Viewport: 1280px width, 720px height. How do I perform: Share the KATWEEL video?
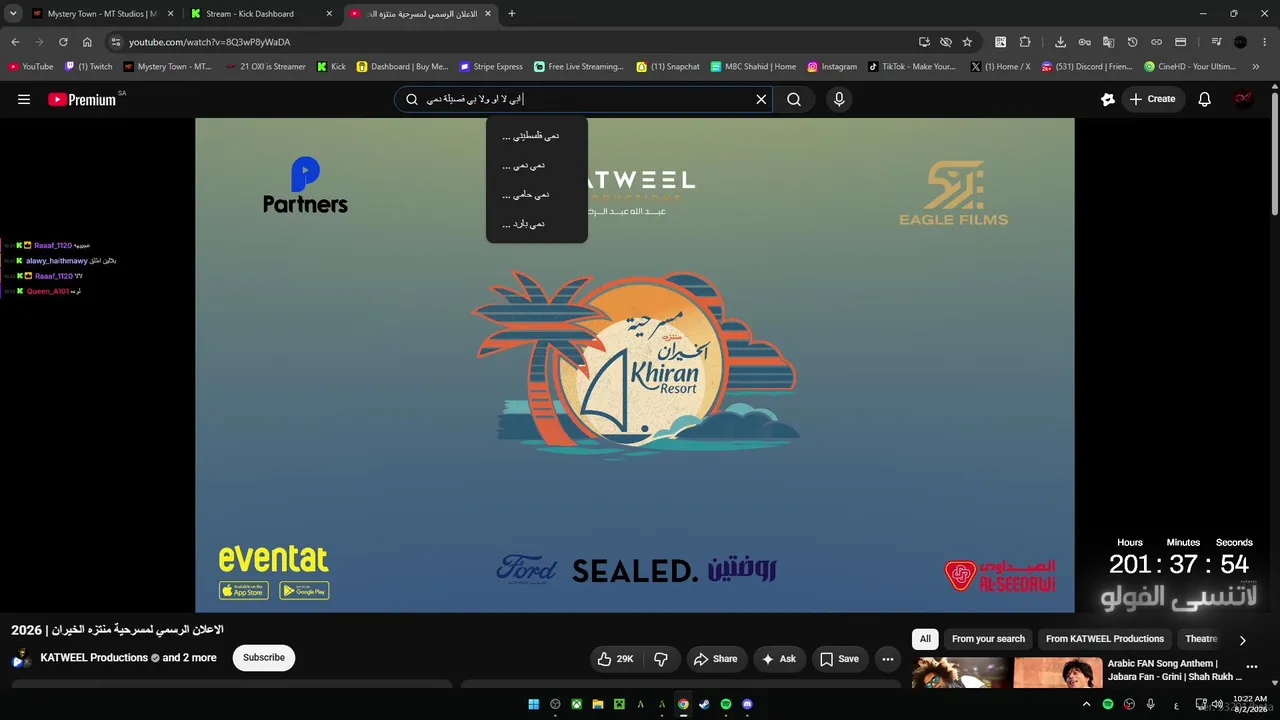coord(715,659)
